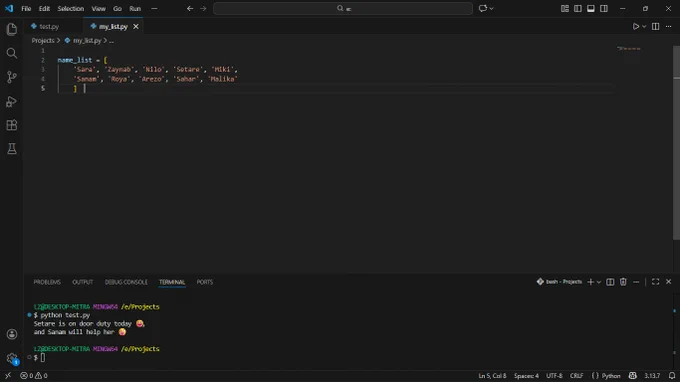Select the my_list.py editor tab

pyautogui.click(x=113, y=26)
